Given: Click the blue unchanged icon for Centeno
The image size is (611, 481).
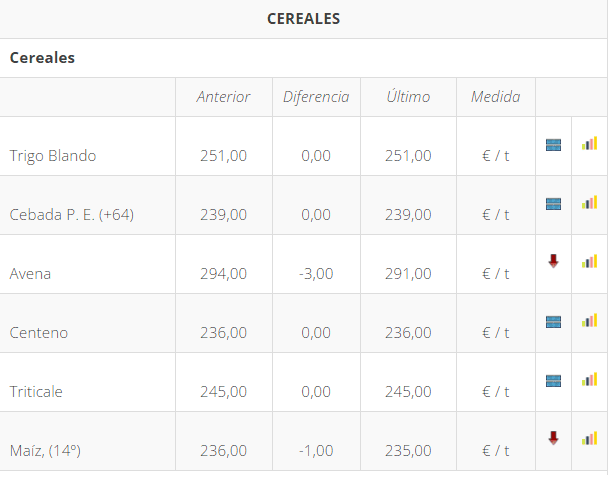Looking at the screenshot, I should point(553,321).
